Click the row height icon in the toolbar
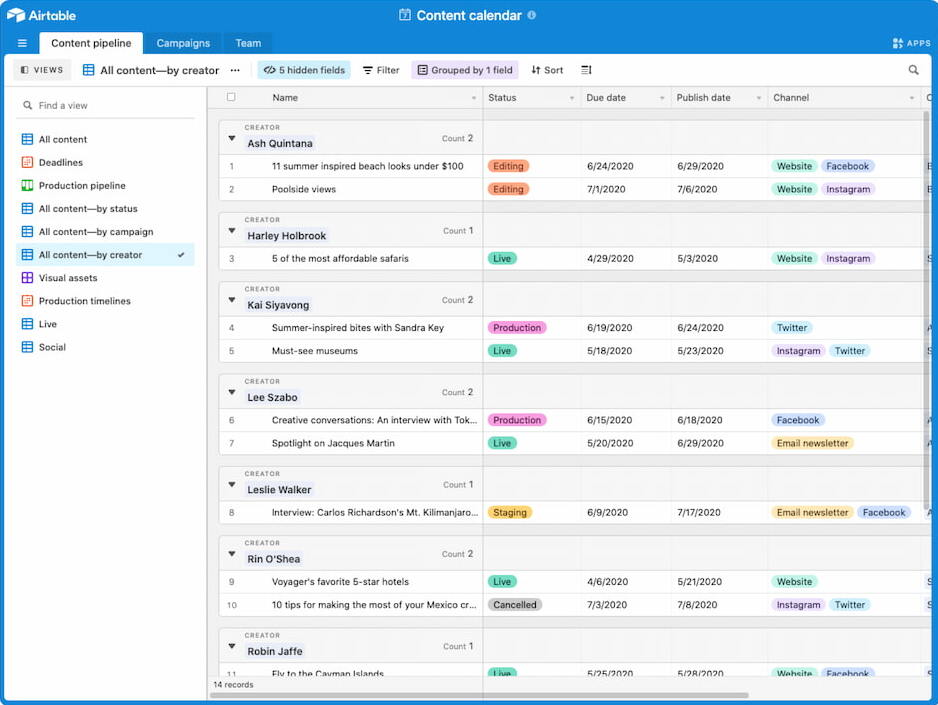938x705 pixels. [x=587, y=70]
